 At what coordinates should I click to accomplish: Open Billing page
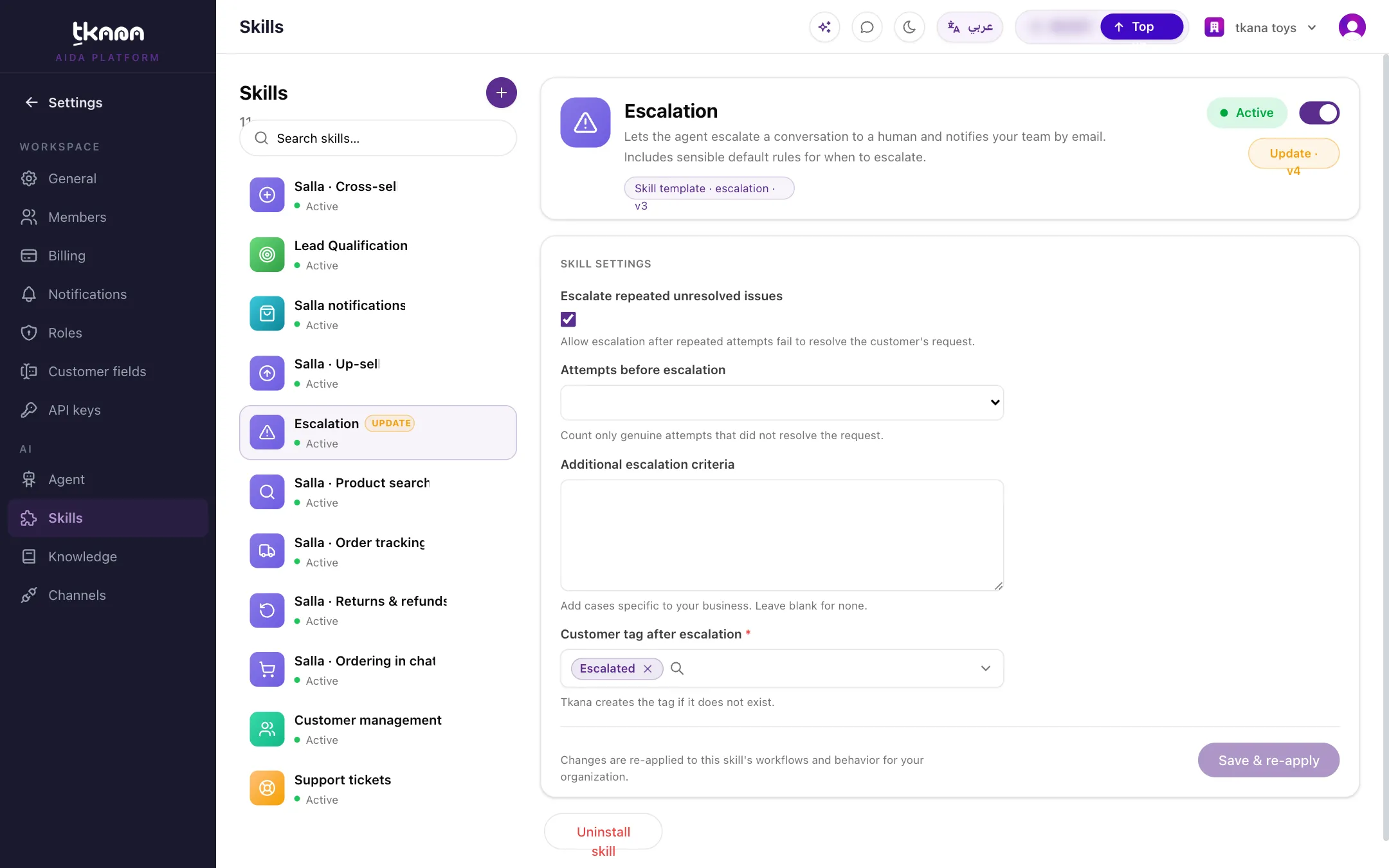point(108,256)
